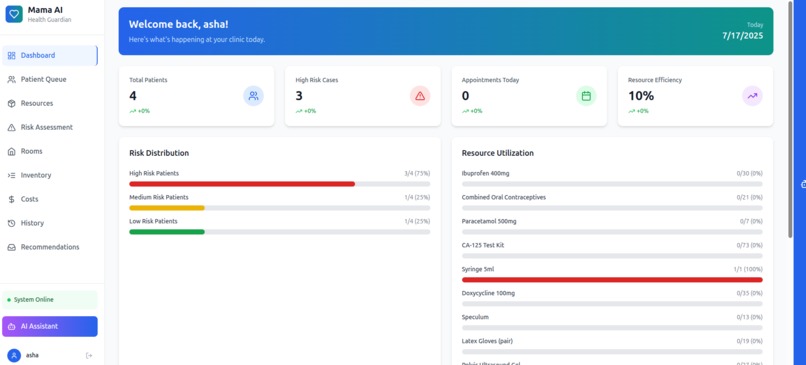Click the robot icon on right edge panel
The image size is (806, 365).
803,184
